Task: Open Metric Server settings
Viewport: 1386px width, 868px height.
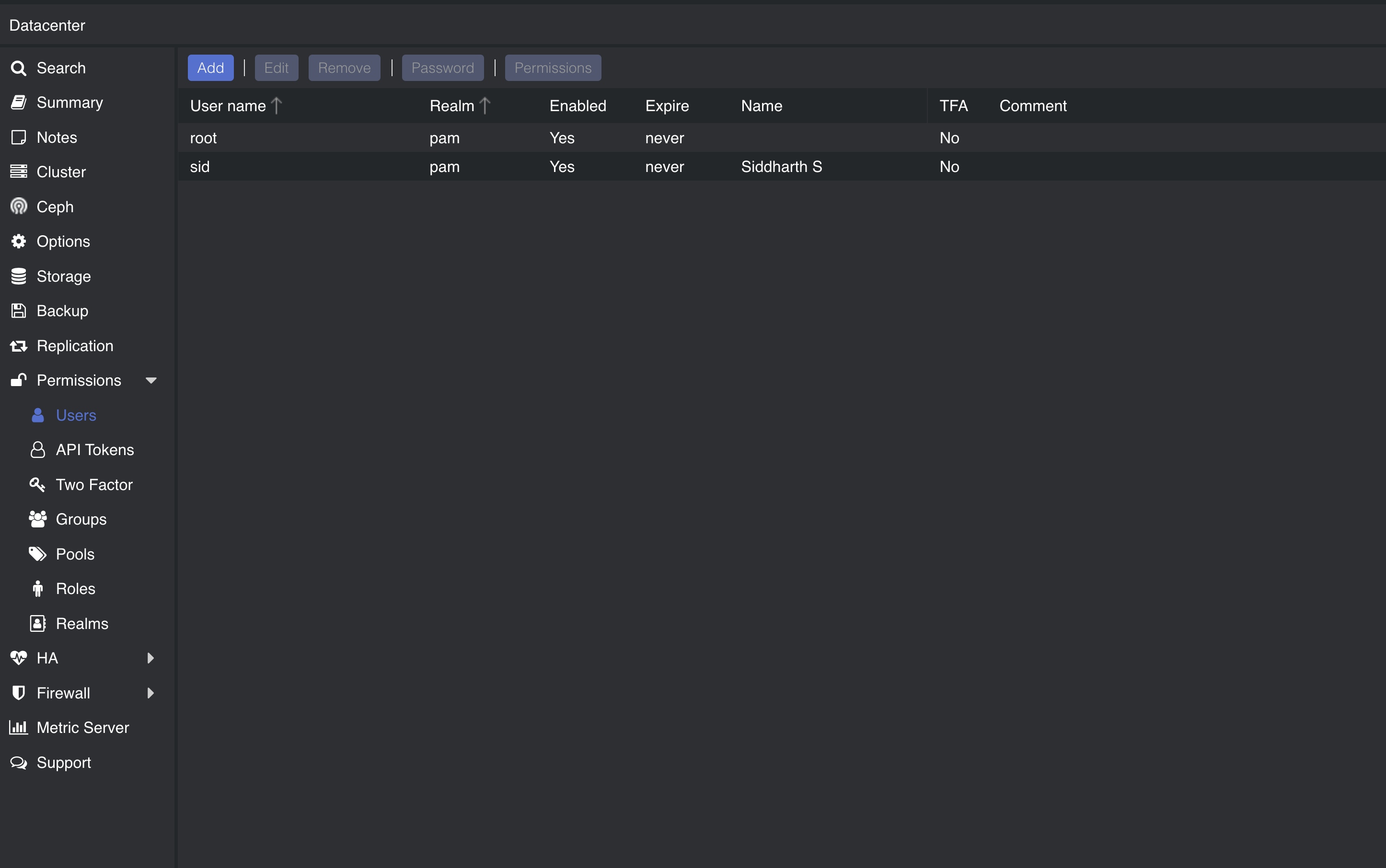Action: (x=83, y=727)
